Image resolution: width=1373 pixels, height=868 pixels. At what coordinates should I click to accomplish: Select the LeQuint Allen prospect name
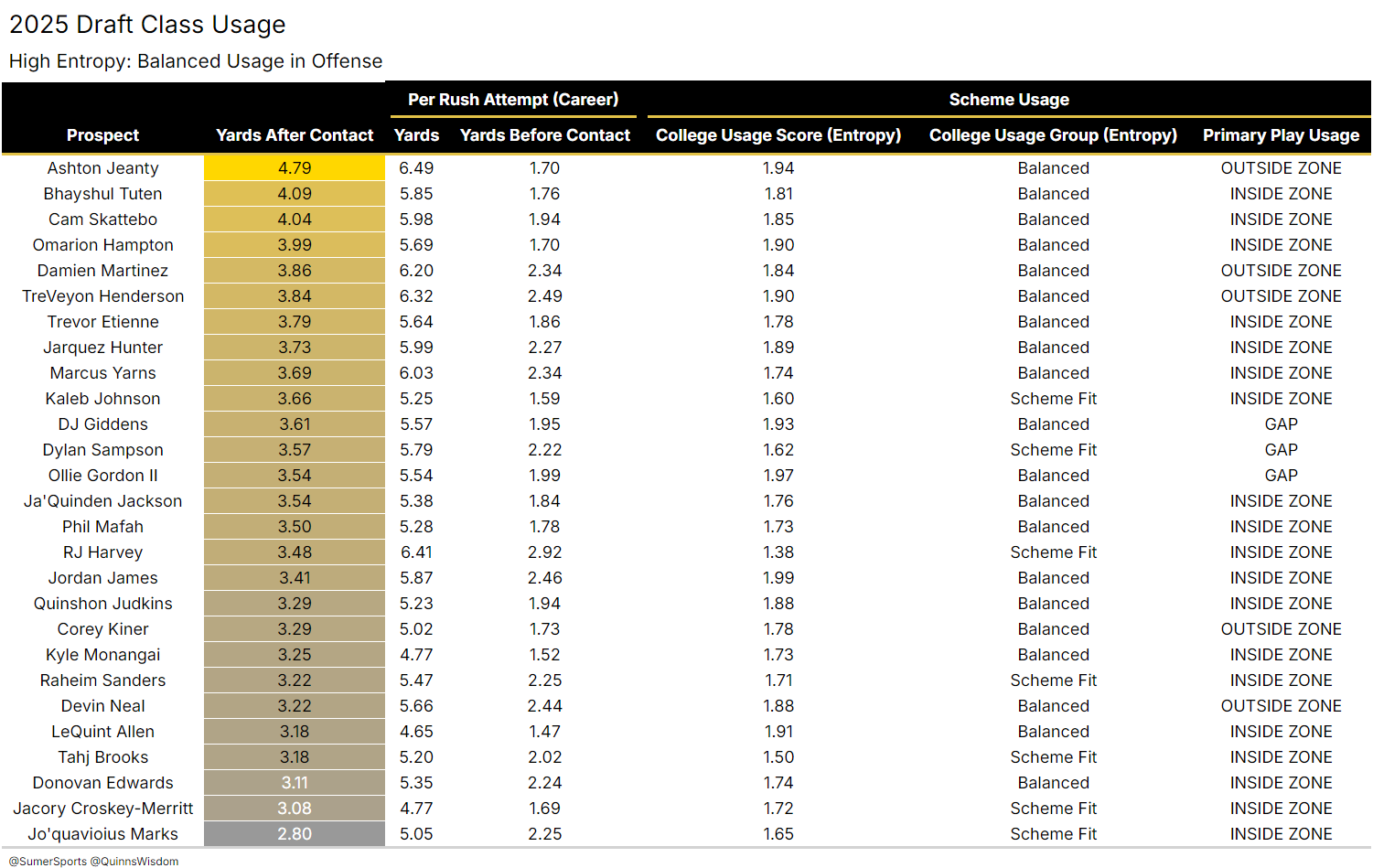[103, 732]
